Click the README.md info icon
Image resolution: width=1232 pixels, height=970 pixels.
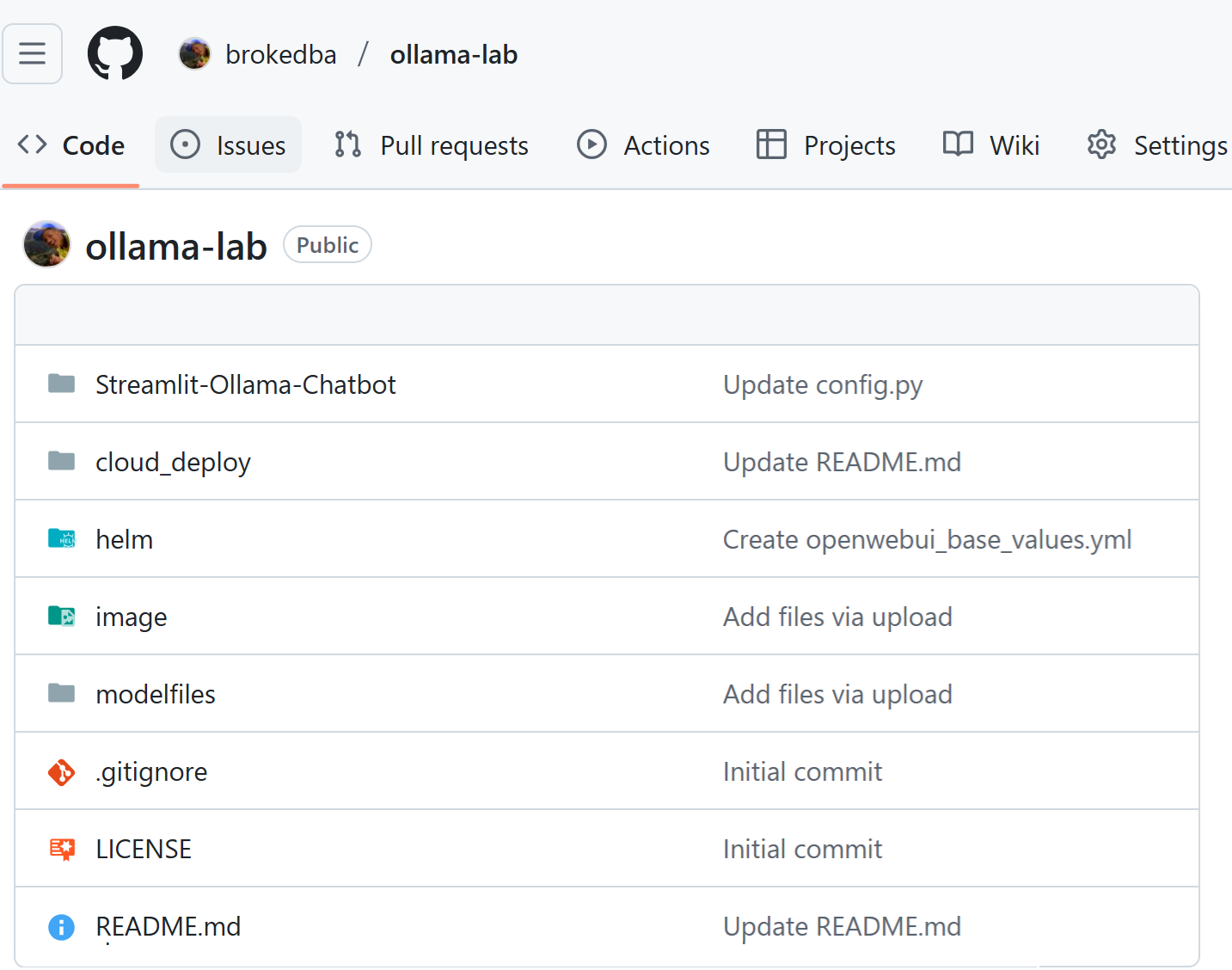(x=61, y=927)
